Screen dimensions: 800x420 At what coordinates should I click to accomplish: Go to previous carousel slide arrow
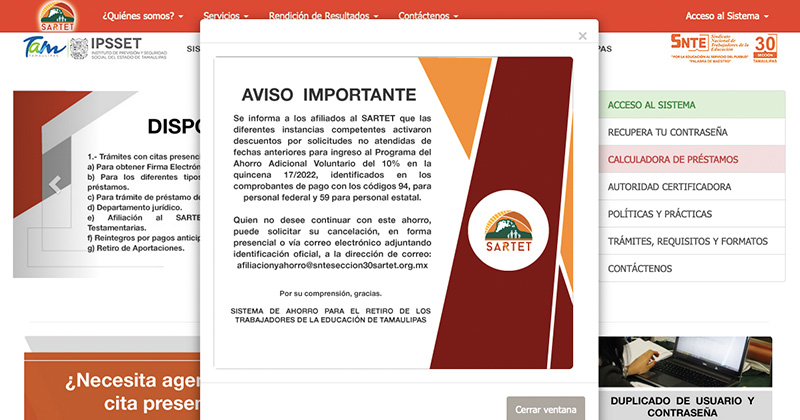(x=56, y=184)
